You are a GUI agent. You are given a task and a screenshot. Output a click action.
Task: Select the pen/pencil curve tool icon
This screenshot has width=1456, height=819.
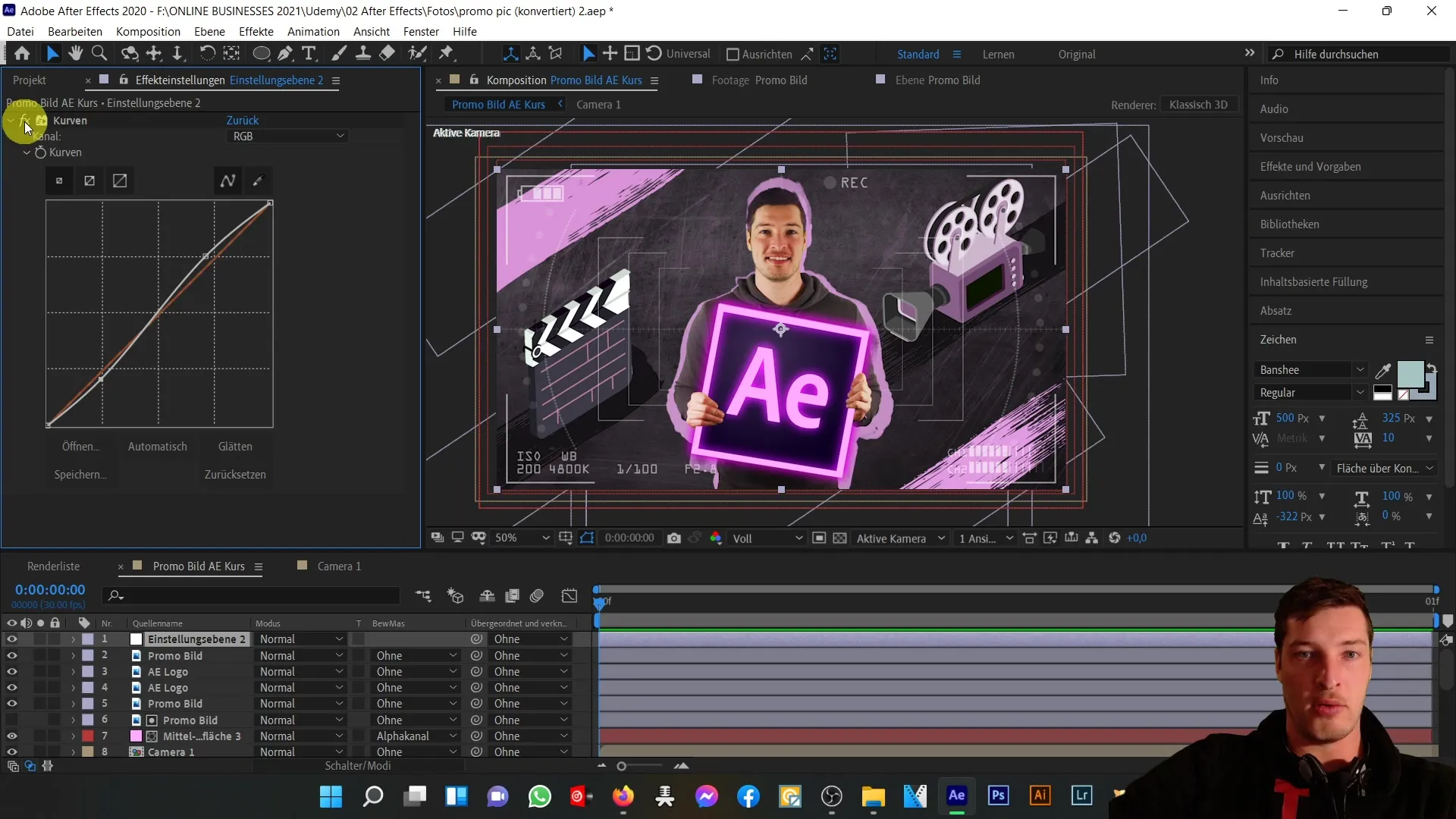pos(258,181)
